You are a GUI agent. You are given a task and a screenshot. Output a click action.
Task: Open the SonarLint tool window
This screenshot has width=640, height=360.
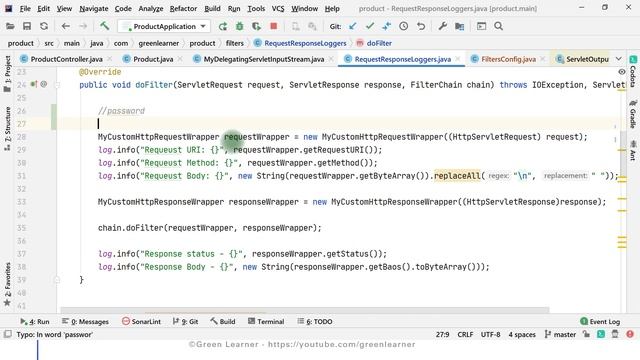tap(142, 322)
